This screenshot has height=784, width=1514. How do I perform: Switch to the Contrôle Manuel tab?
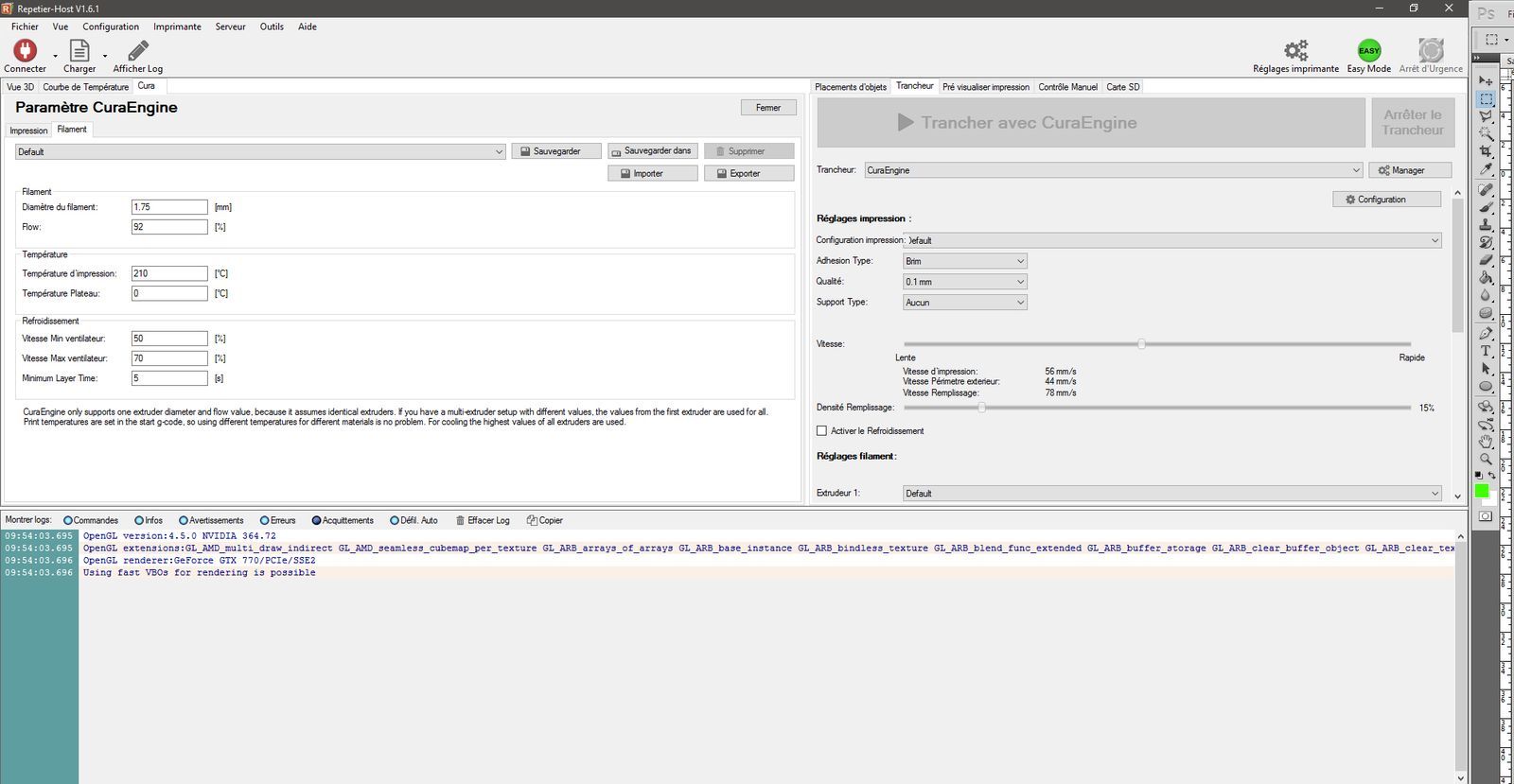(x=1067, y=87)
